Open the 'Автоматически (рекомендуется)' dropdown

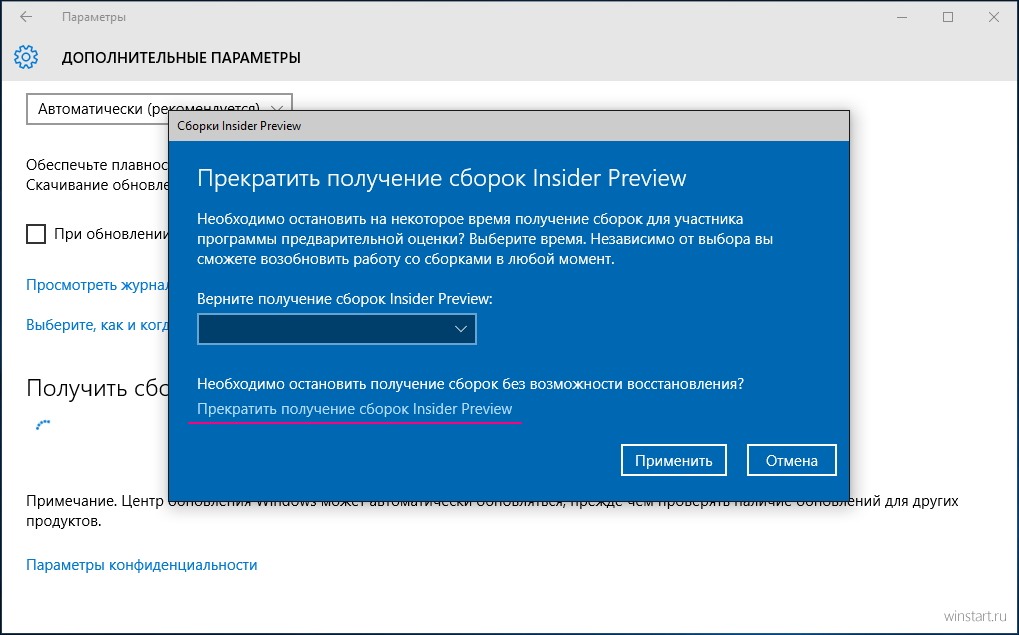pos(159,109)
